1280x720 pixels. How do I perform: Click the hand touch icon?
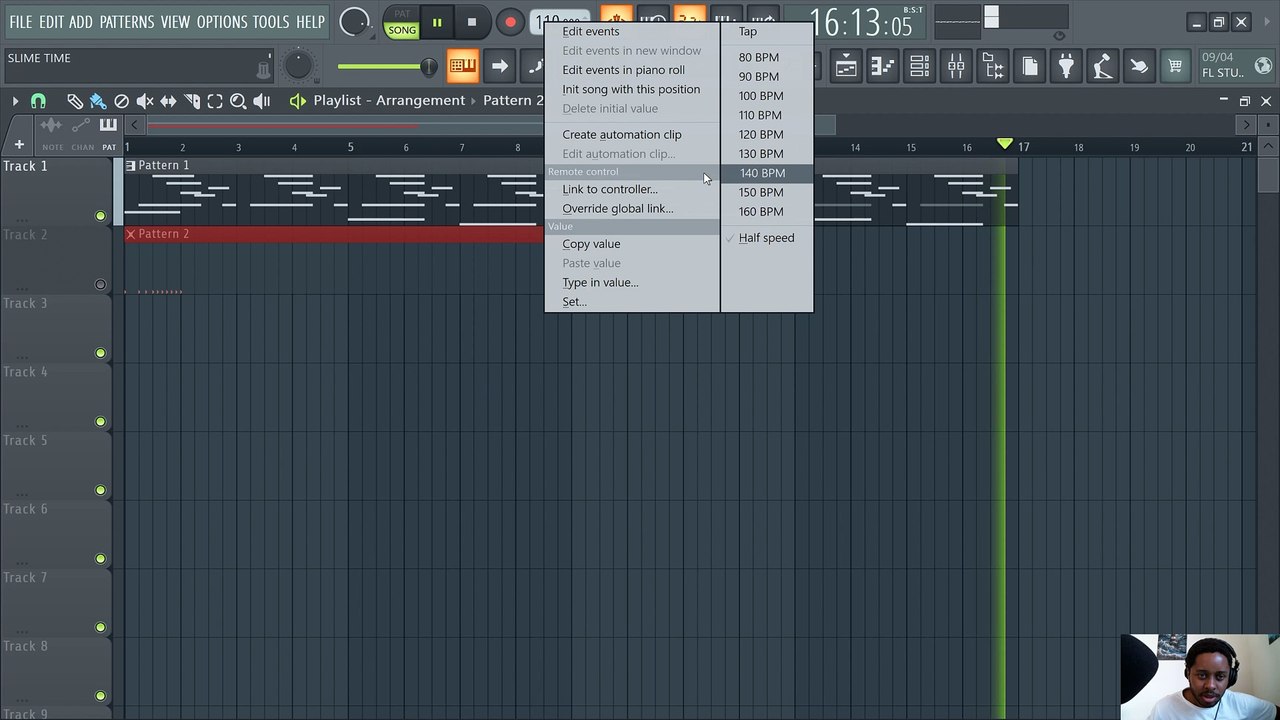click(1139, 67)
